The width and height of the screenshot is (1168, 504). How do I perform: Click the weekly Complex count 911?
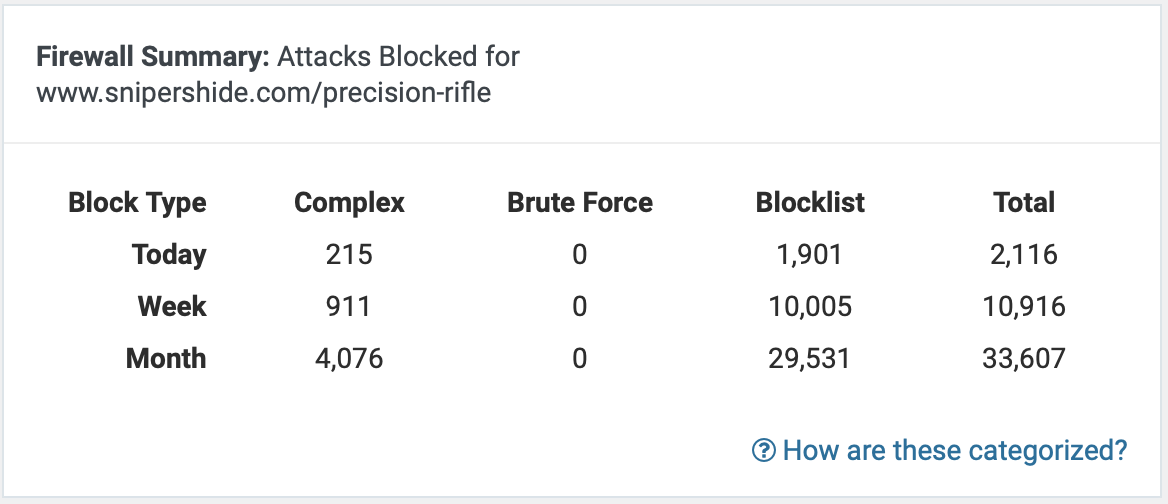tap(349, 306)
